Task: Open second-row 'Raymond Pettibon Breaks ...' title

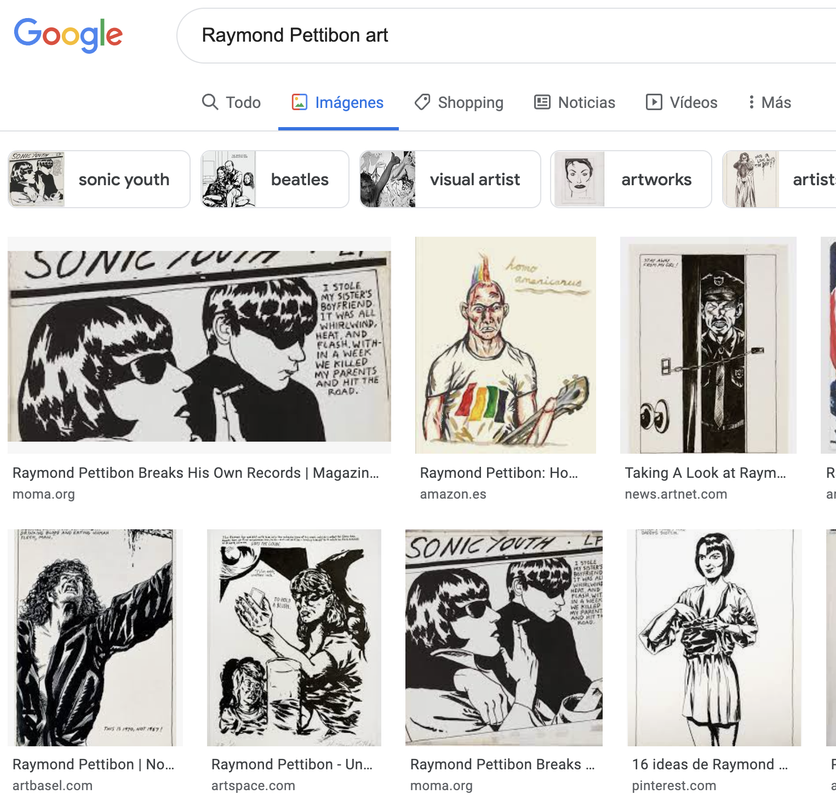Action: [502, 765]
